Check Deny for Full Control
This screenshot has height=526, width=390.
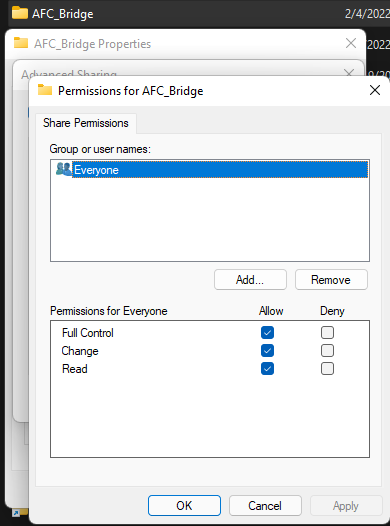click(327, 332)
